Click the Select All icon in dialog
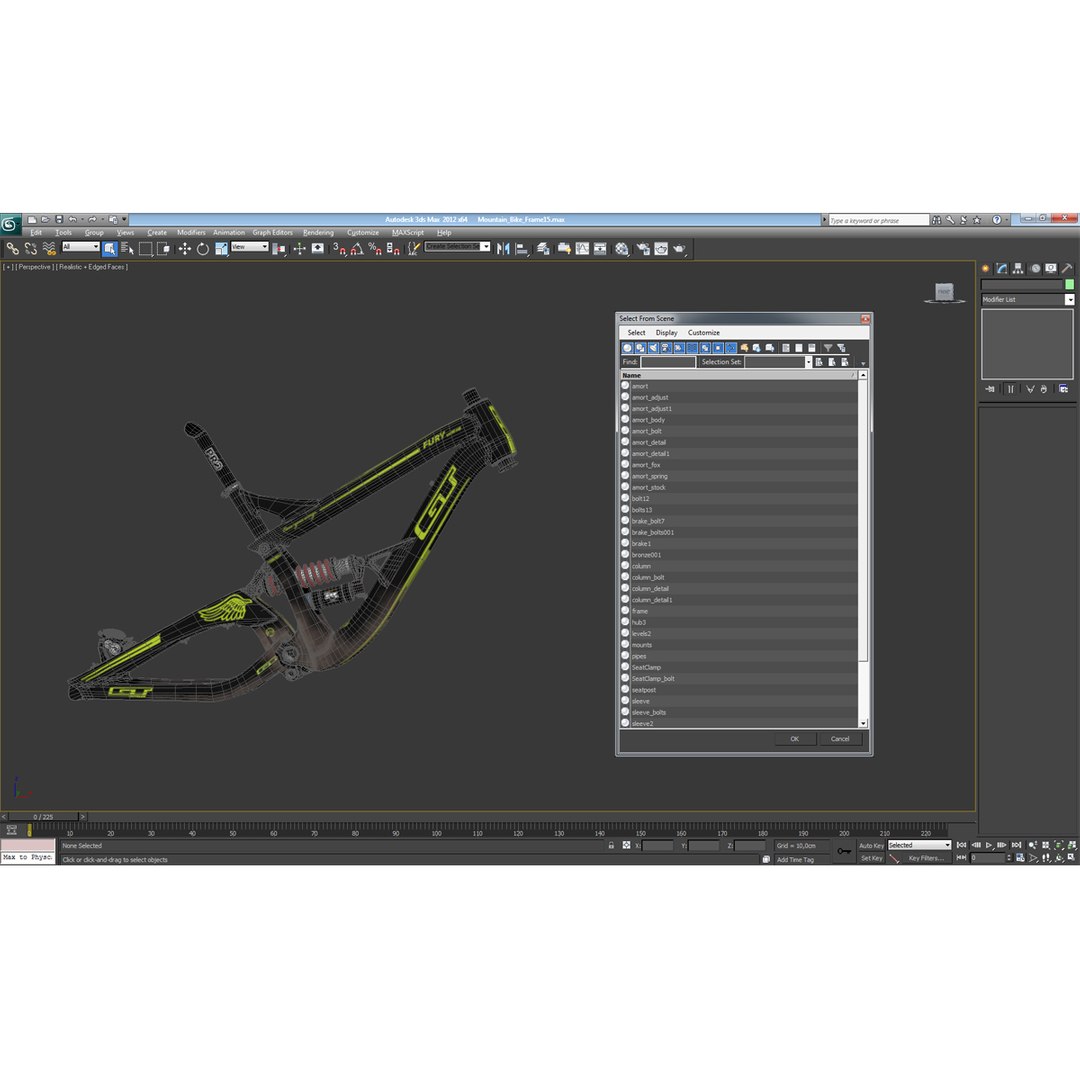Screen dimensions: 1080x1080 click(x=786, y=348)
